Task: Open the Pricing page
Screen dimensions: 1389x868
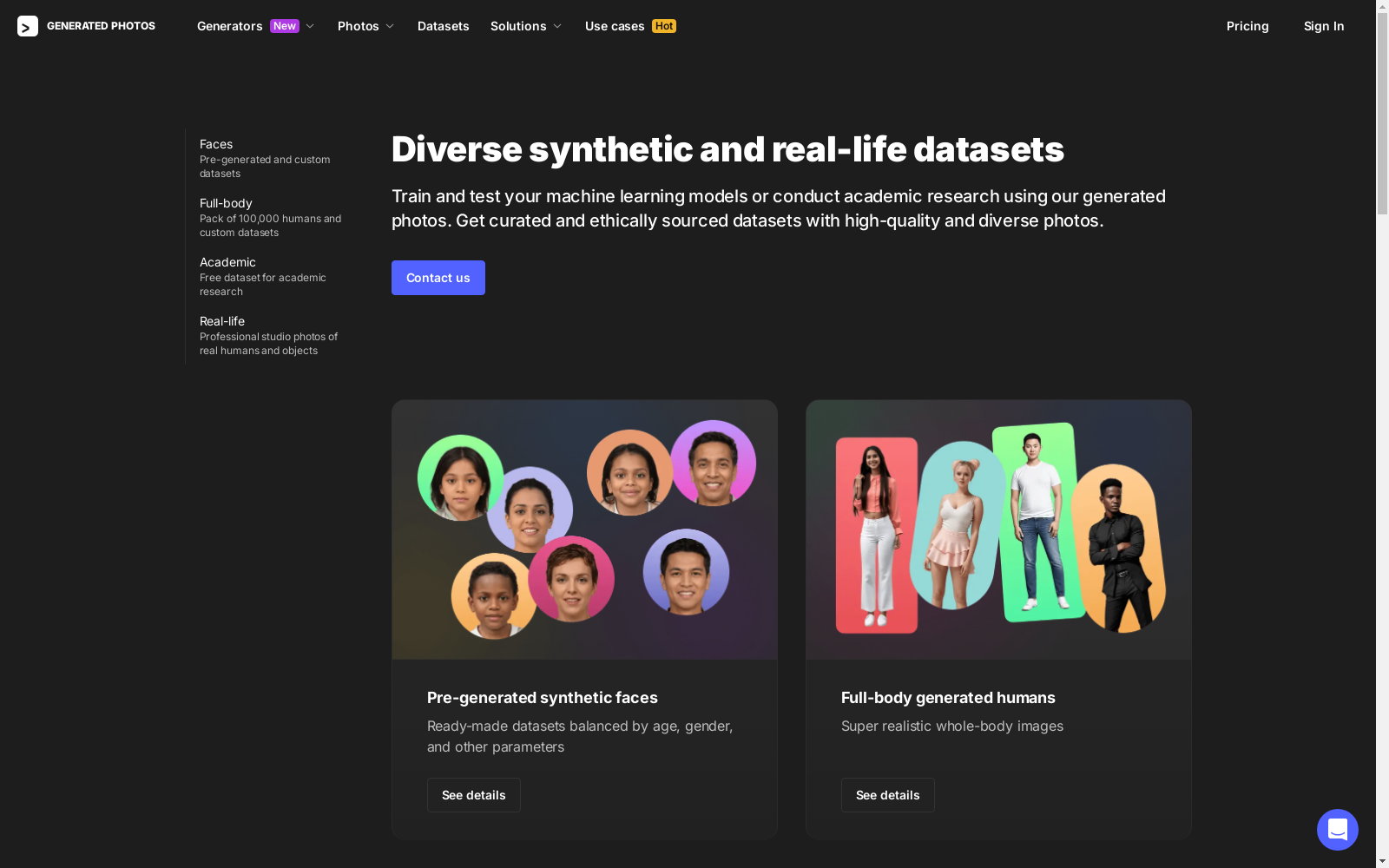Action: (1247, 26)
